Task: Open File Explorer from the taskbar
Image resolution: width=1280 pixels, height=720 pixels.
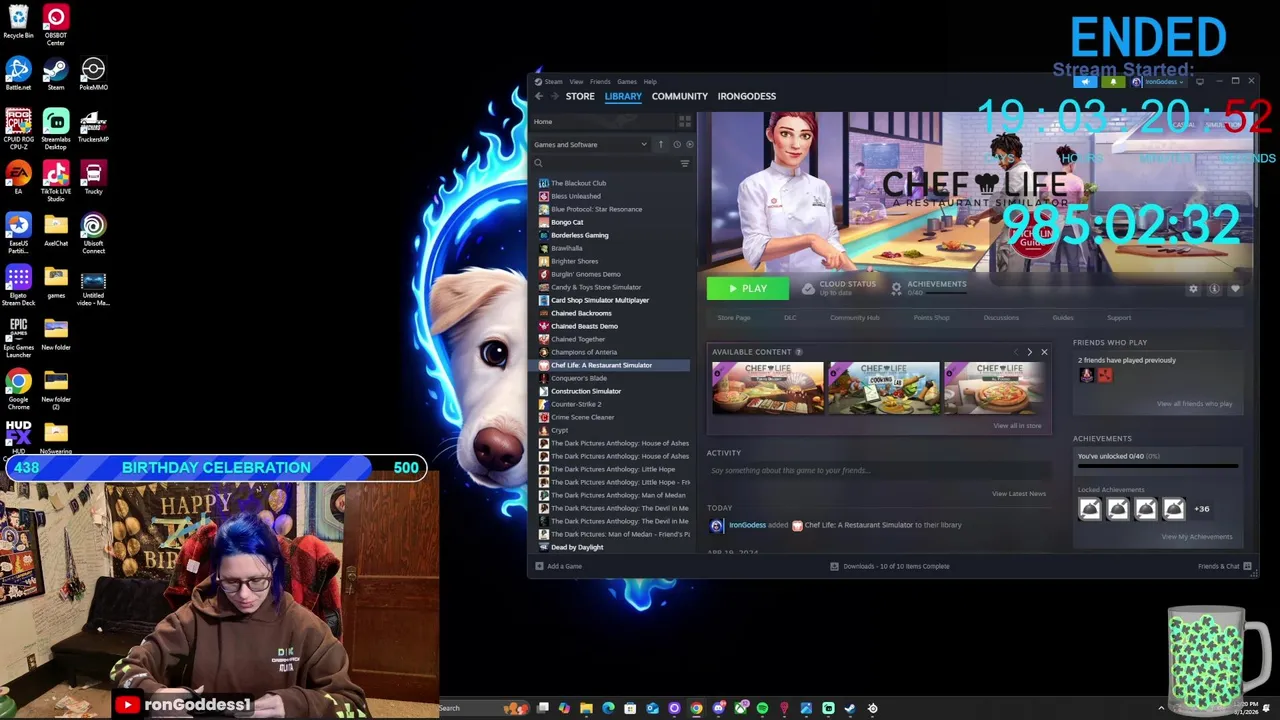Action: click(x=586, y=708)
